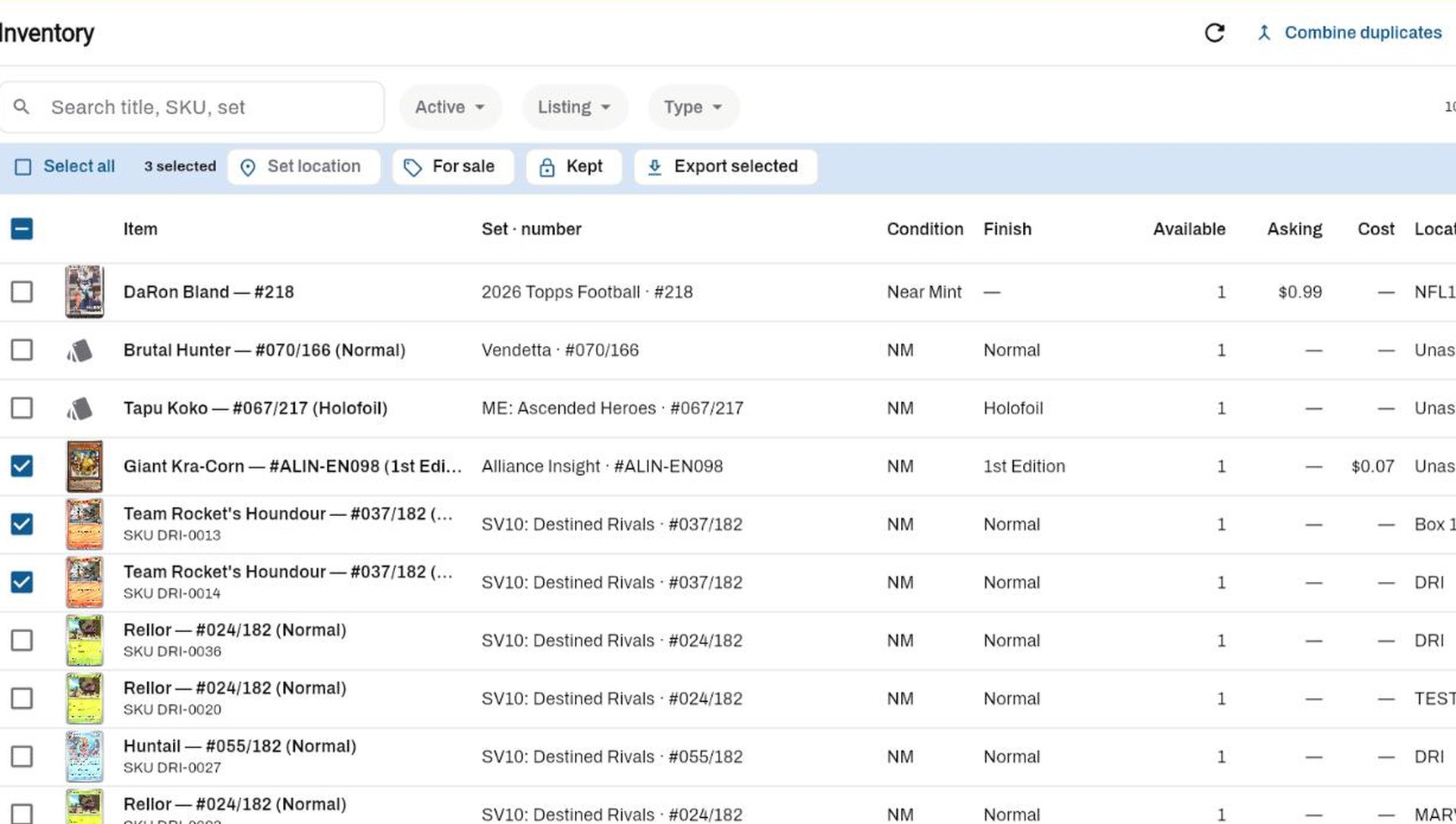The height and width of the screenshot is (824, 1456).
Task: Select Rellor DRI-0036 row checkbox
Action: click(x=22, y=640)
